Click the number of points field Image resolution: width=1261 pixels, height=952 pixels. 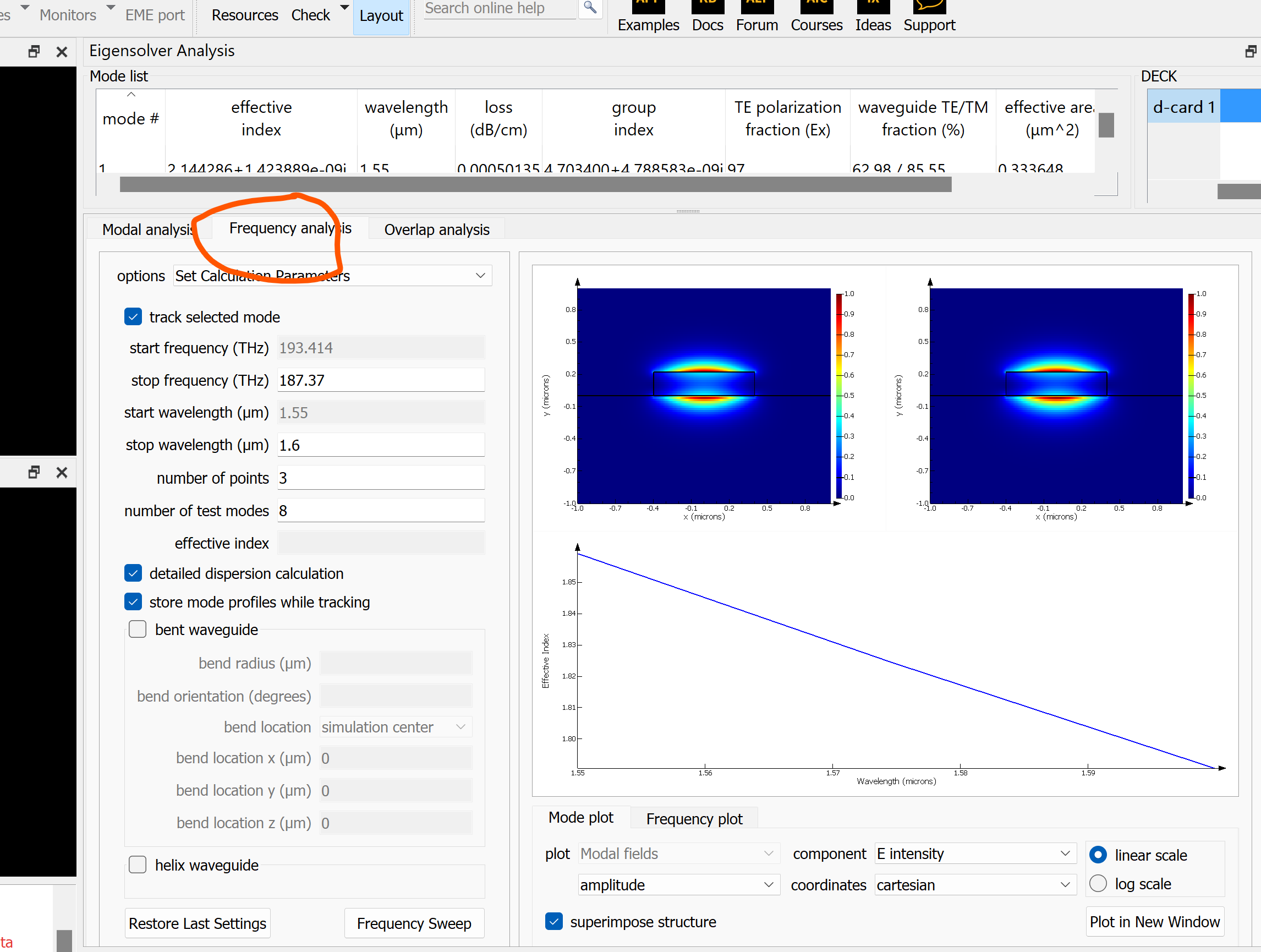coord(380,478)
